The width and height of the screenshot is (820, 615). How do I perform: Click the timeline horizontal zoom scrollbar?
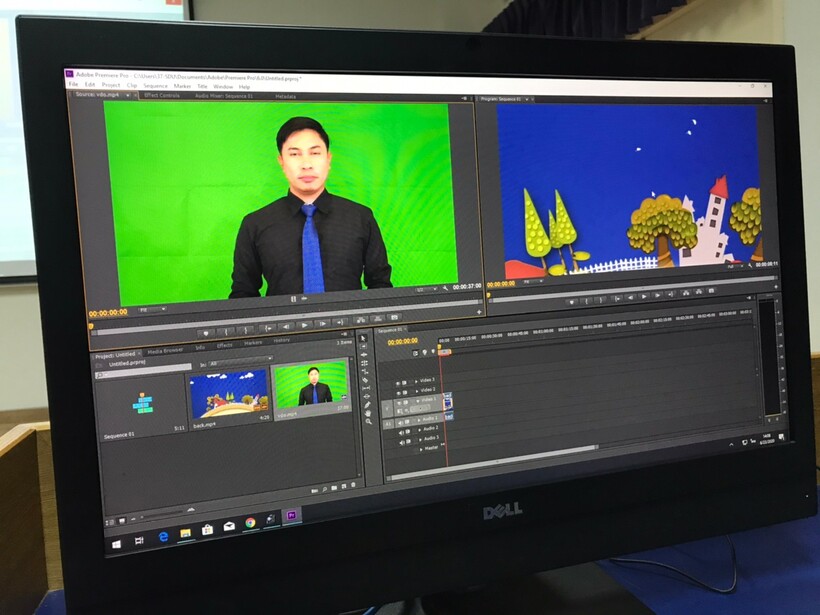pyautogui.click(x=493, y=462)
